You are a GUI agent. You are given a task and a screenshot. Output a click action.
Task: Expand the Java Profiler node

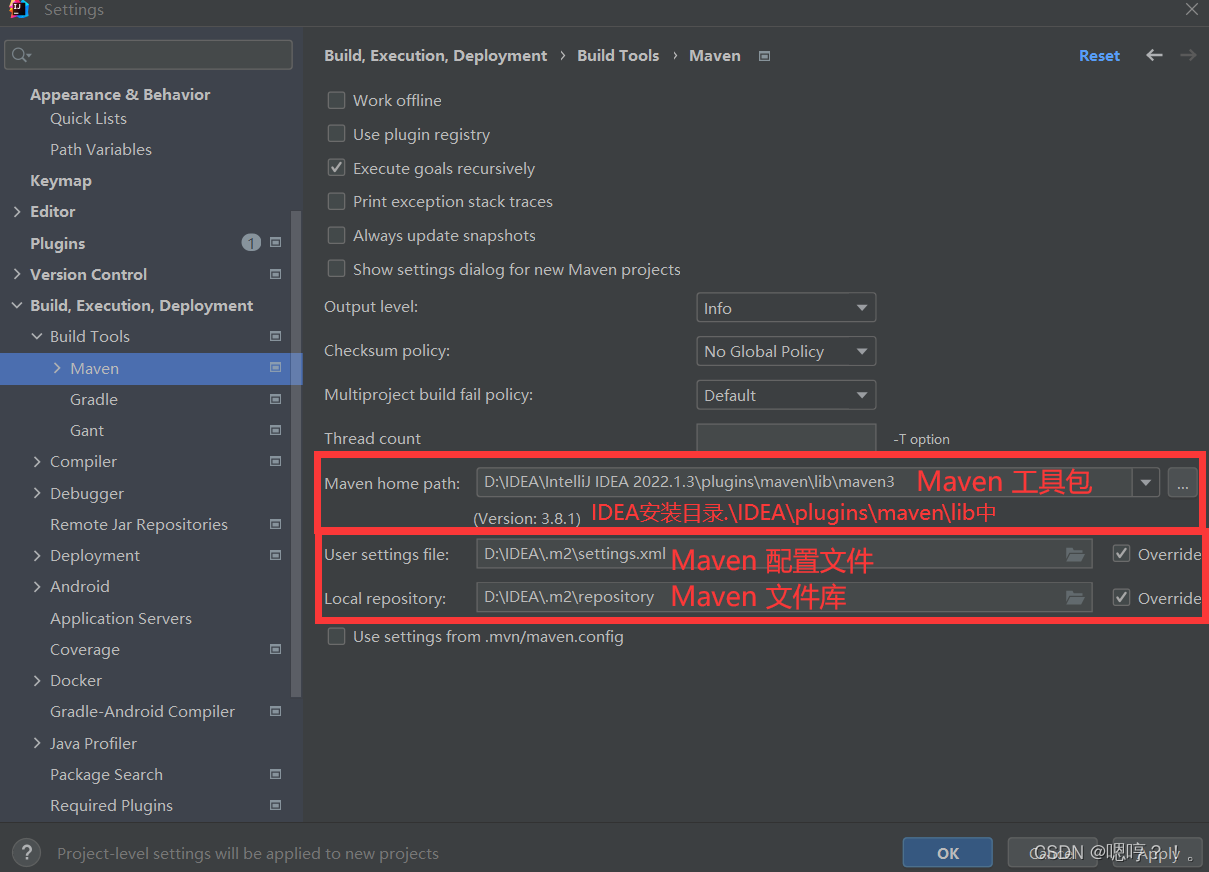coord(37,743)
